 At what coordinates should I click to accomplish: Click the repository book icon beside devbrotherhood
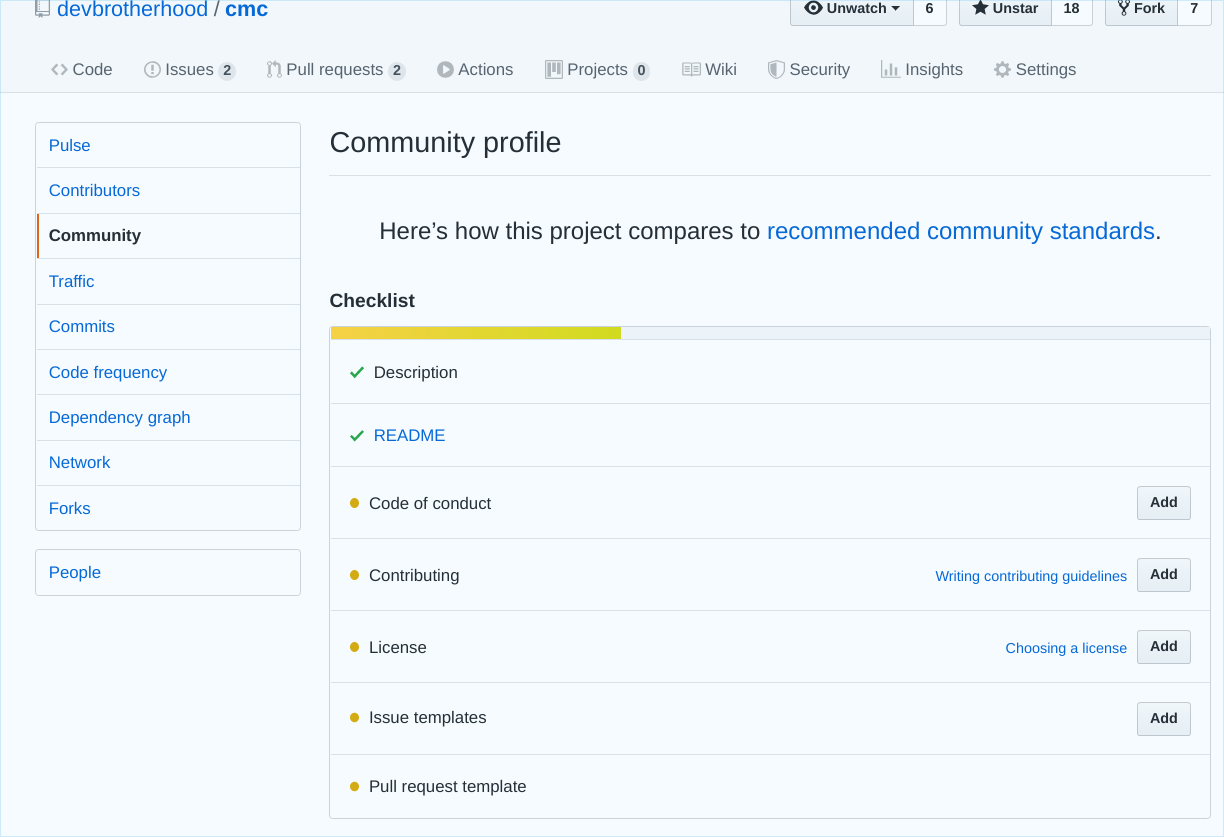(42, 8)
